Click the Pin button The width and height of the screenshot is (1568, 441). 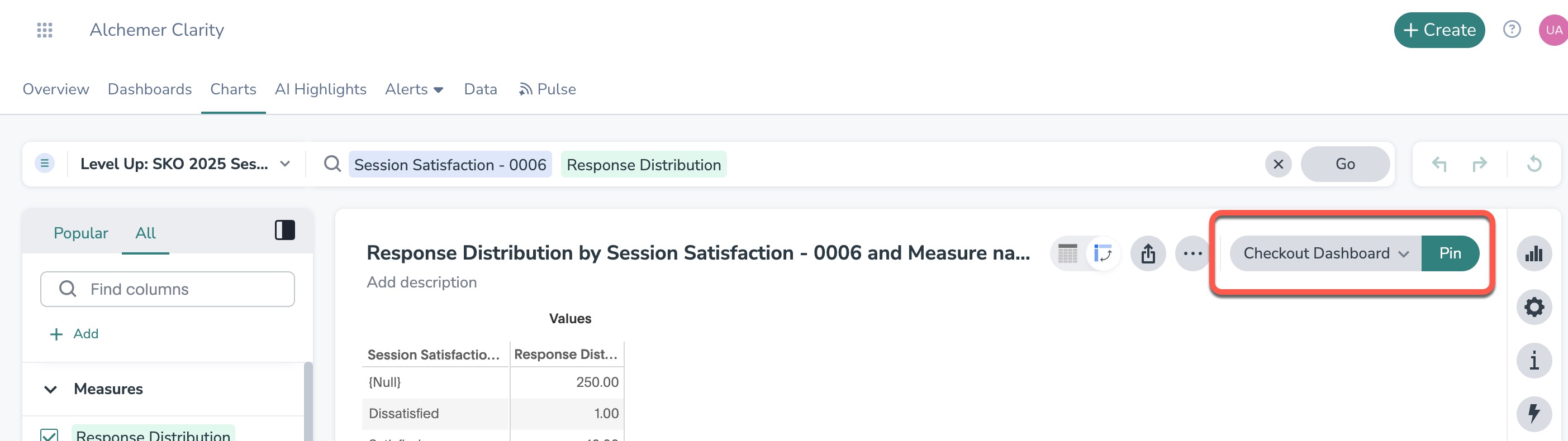(x=1450, y=253)
